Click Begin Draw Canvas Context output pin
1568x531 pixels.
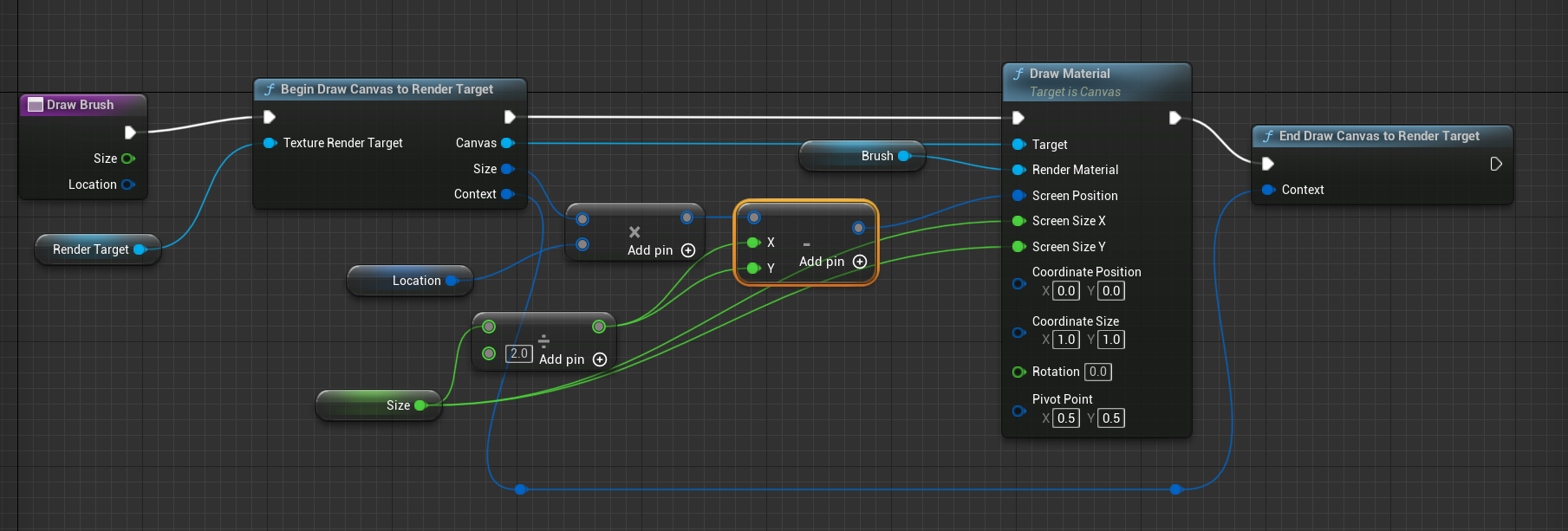pyautogui.click(x=508, y=194)
